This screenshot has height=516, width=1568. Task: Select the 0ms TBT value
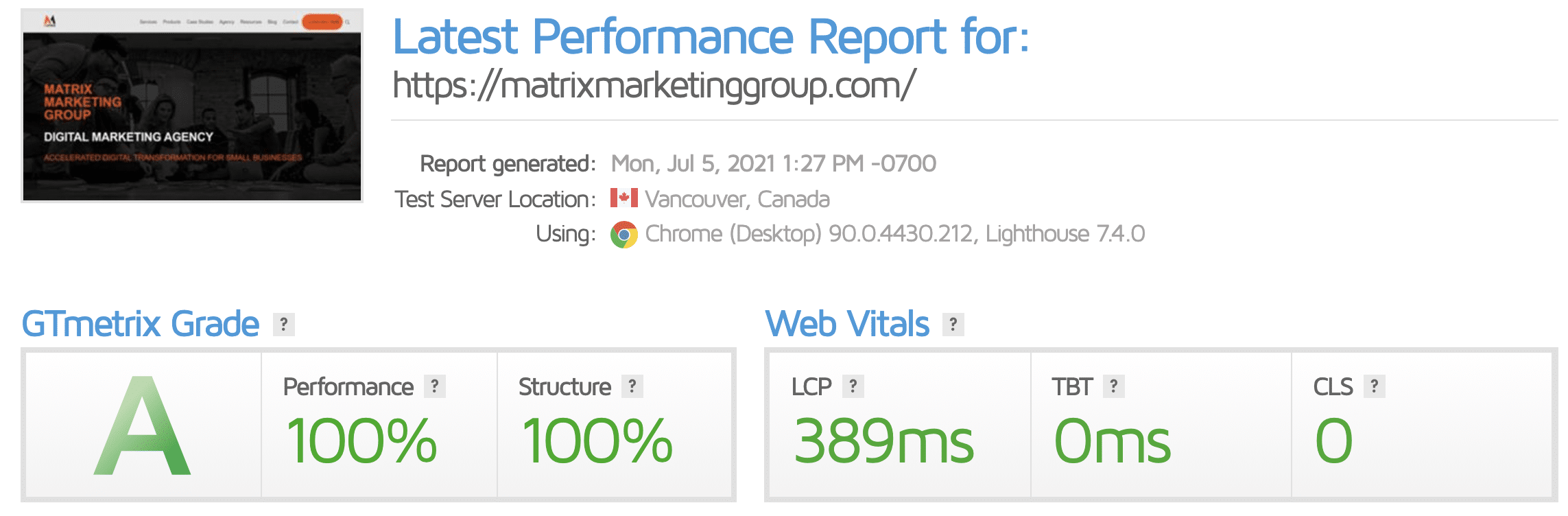coord(1113,441)
